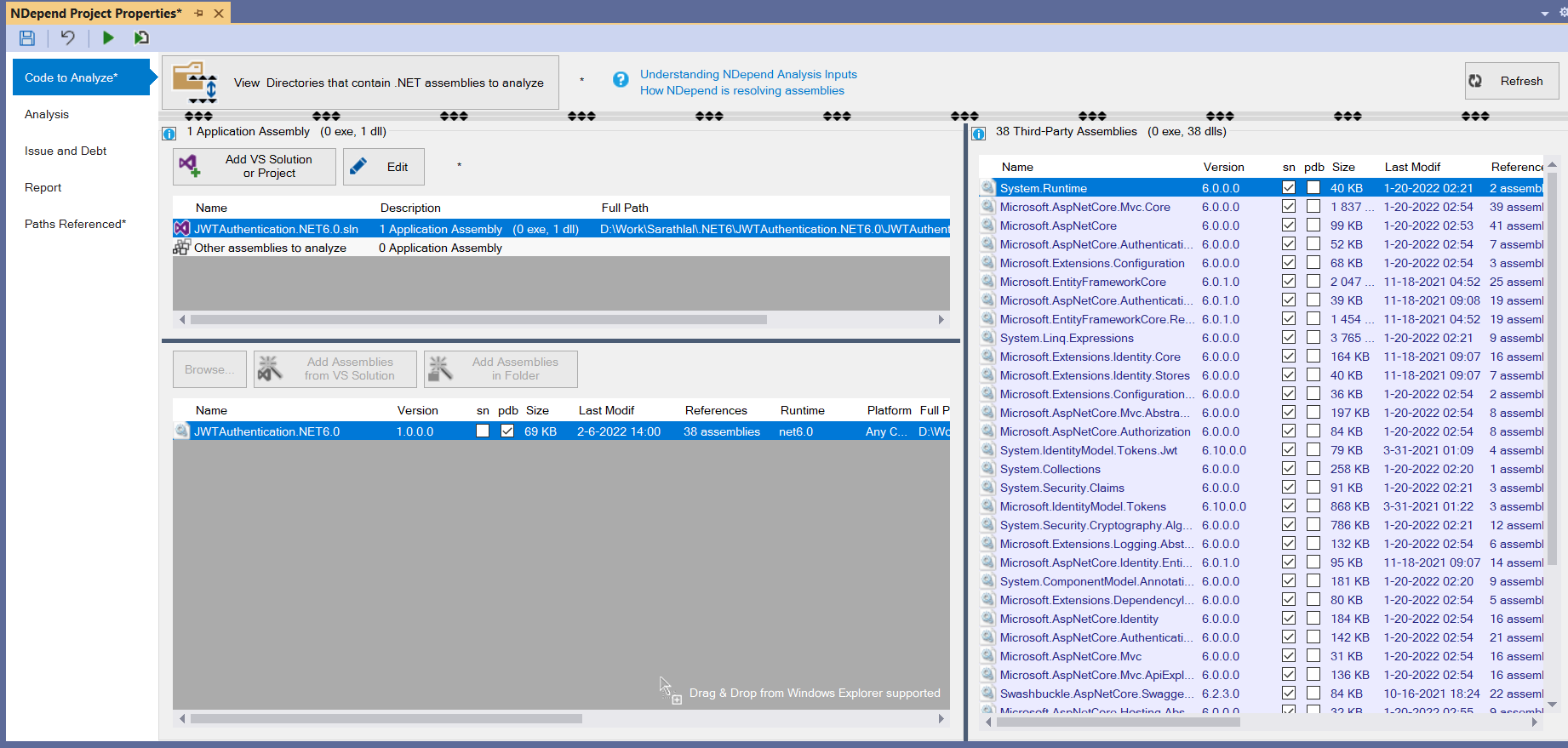Open Understanding NDepend Analysis Inputs link

[x=748, y=74]
